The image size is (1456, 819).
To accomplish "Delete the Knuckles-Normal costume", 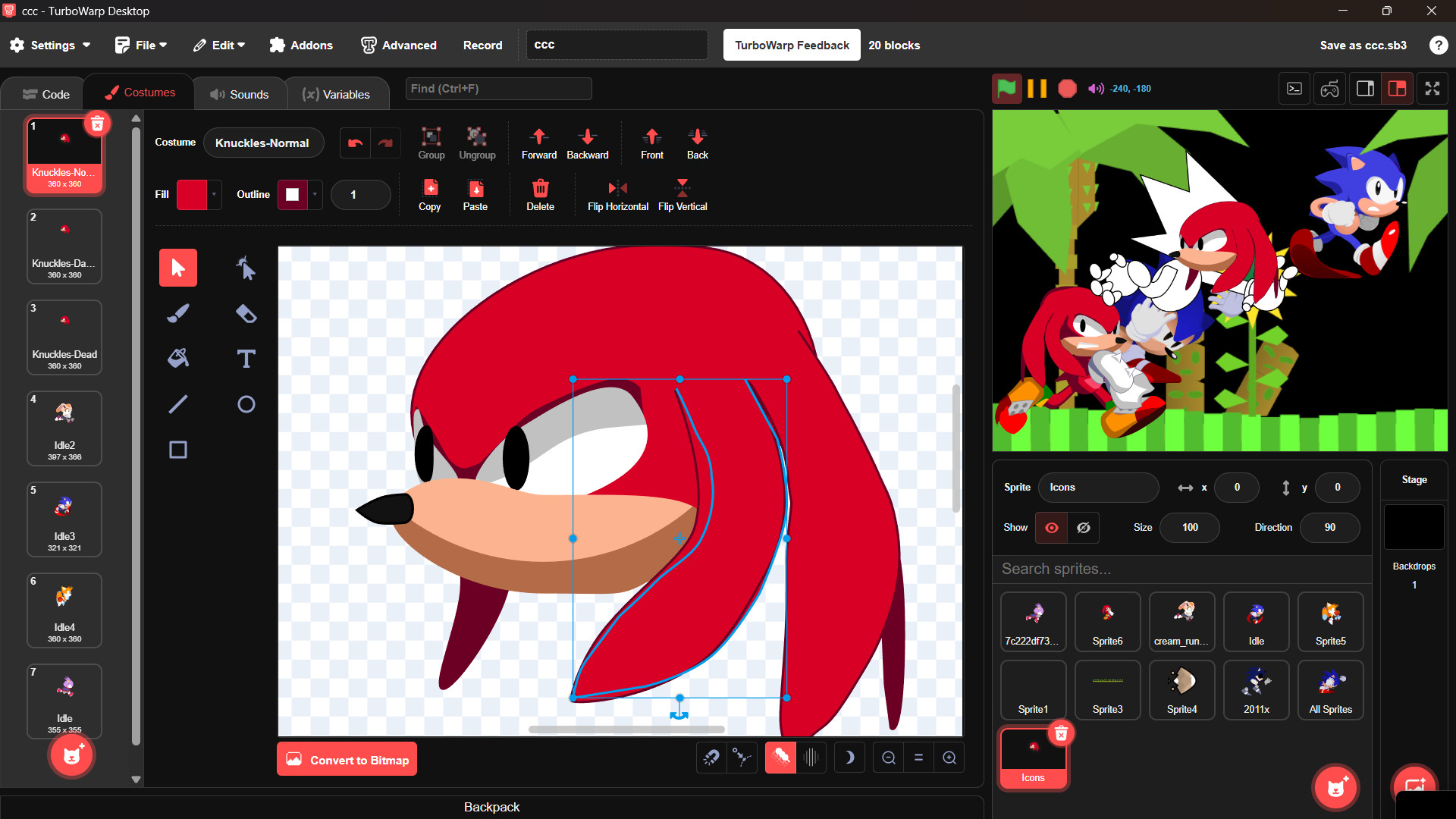I will (x=97, y=124).
